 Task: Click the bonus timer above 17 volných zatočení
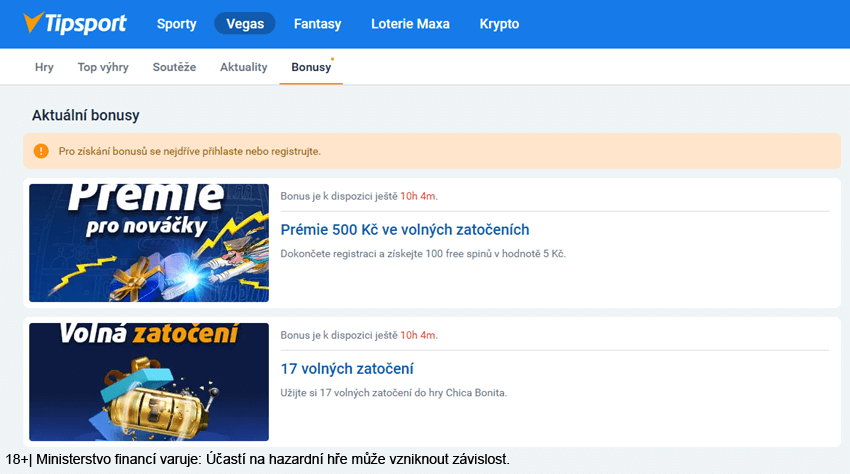pyautogui.click(x=359, y=335)
